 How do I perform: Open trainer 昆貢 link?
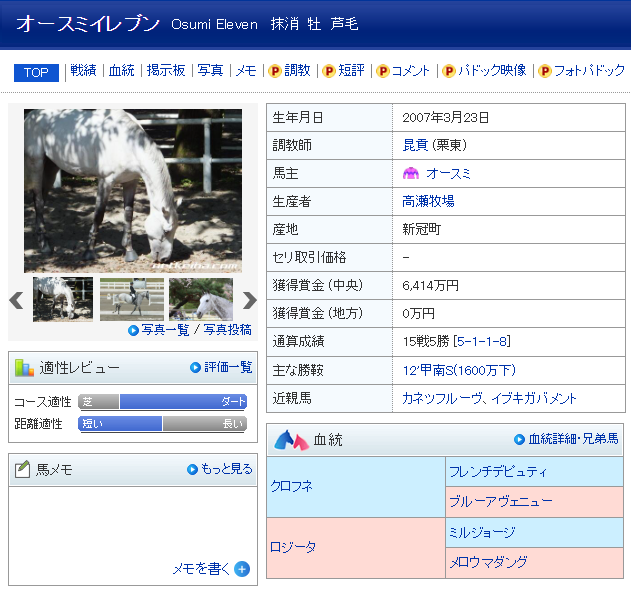click(x=414, y=145)
